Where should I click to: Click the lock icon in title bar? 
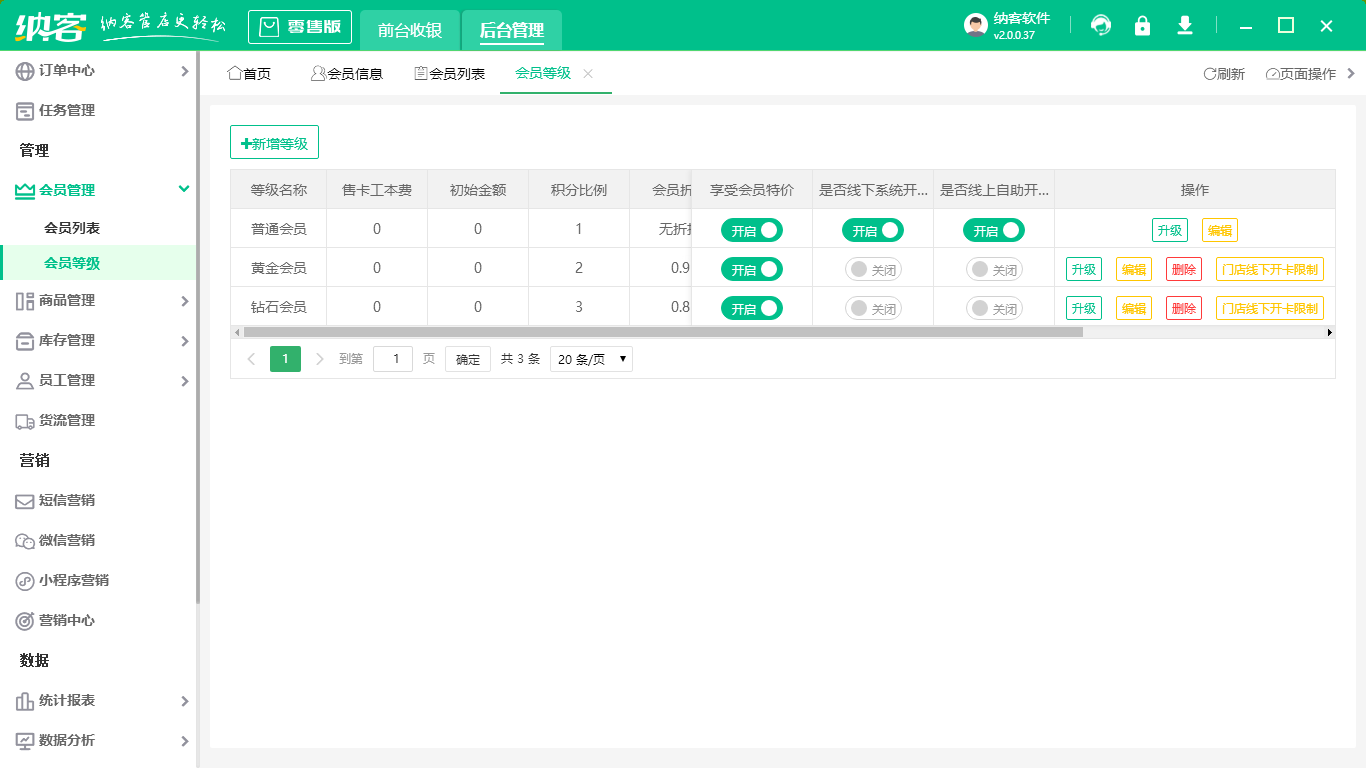pos(1143,25)
